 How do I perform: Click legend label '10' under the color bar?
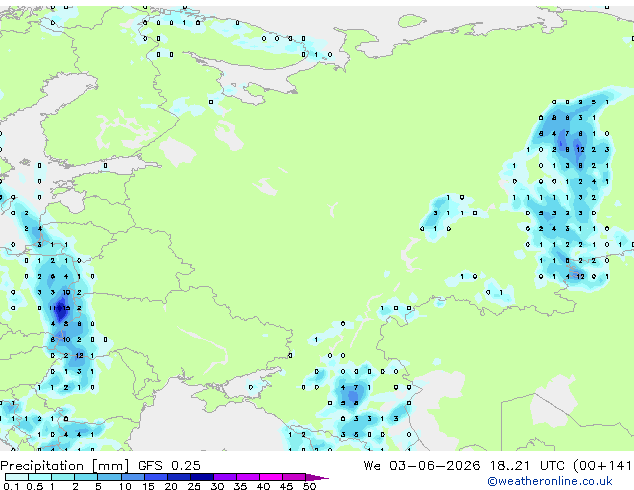[125, 486]
